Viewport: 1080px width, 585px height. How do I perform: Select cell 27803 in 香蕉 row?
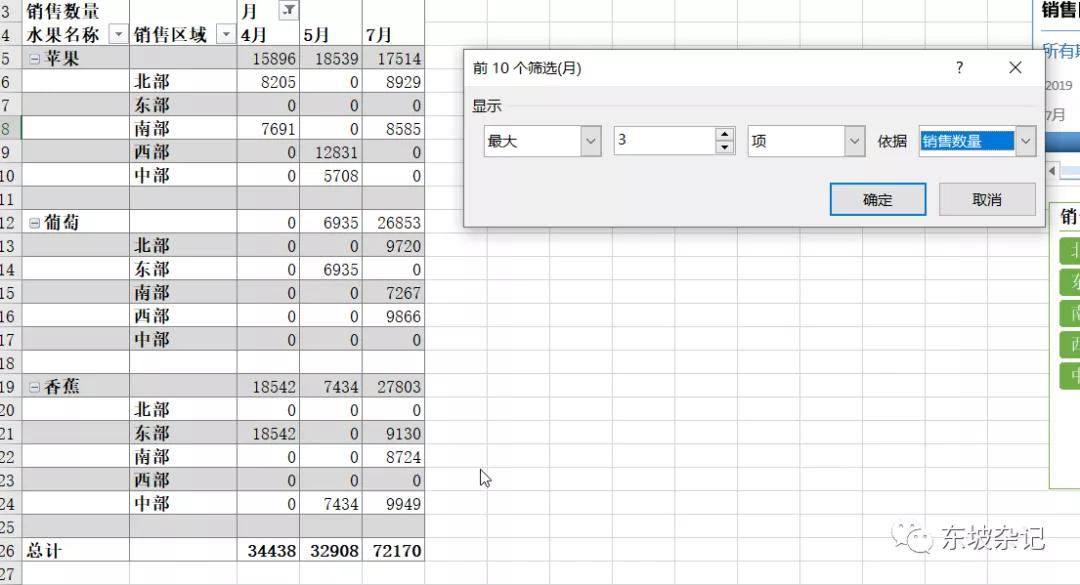tap(393, 387)
